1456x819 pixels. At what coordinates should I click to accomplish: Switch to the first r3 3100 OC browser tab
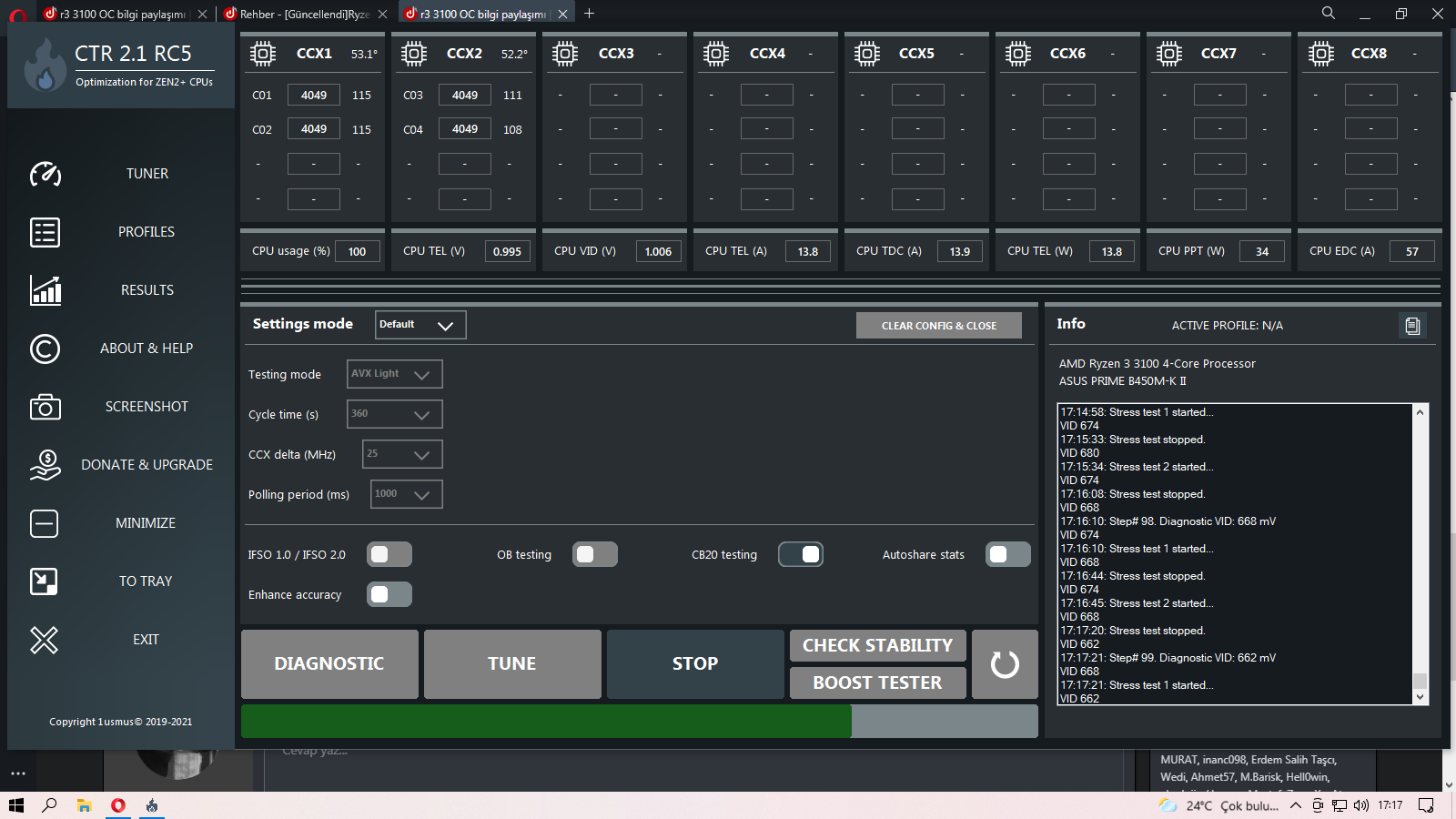(125, 14)
